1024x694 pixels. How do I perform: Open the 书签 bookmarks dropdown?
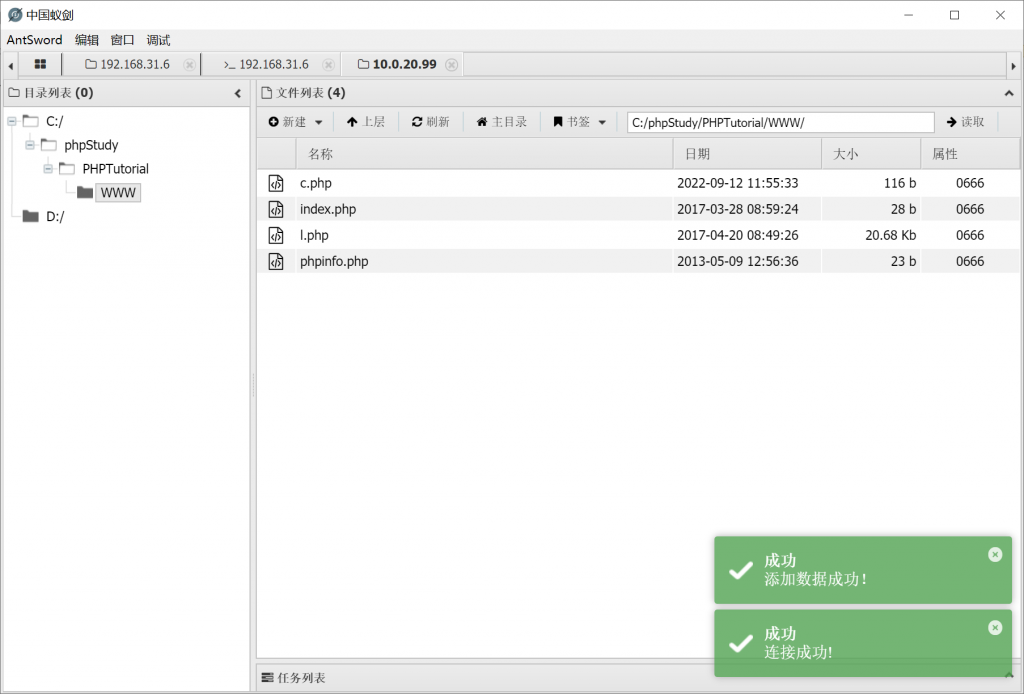pos(579,122)
